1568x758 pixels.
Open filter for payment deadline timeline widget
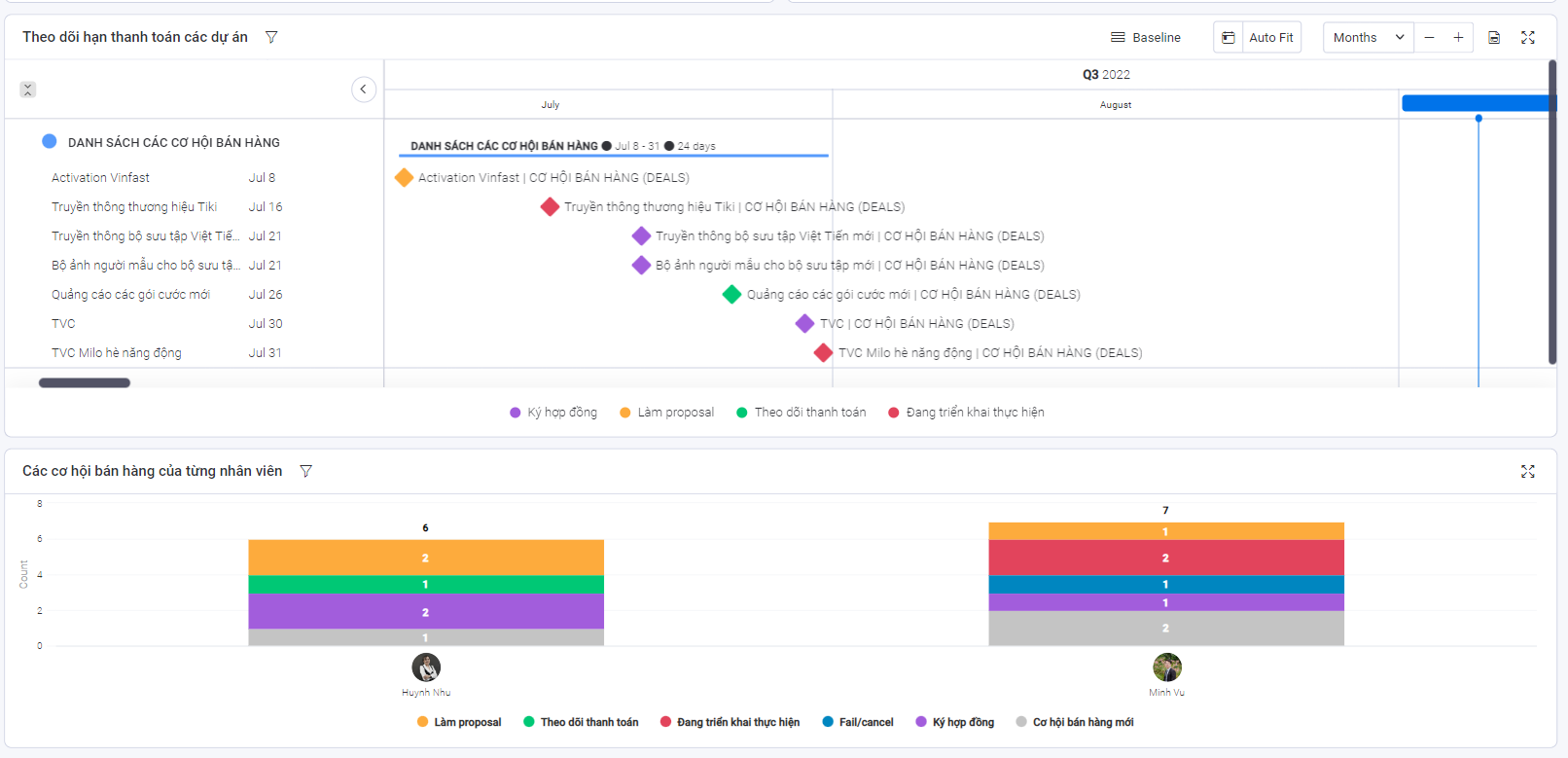click(x=271, y=37)
